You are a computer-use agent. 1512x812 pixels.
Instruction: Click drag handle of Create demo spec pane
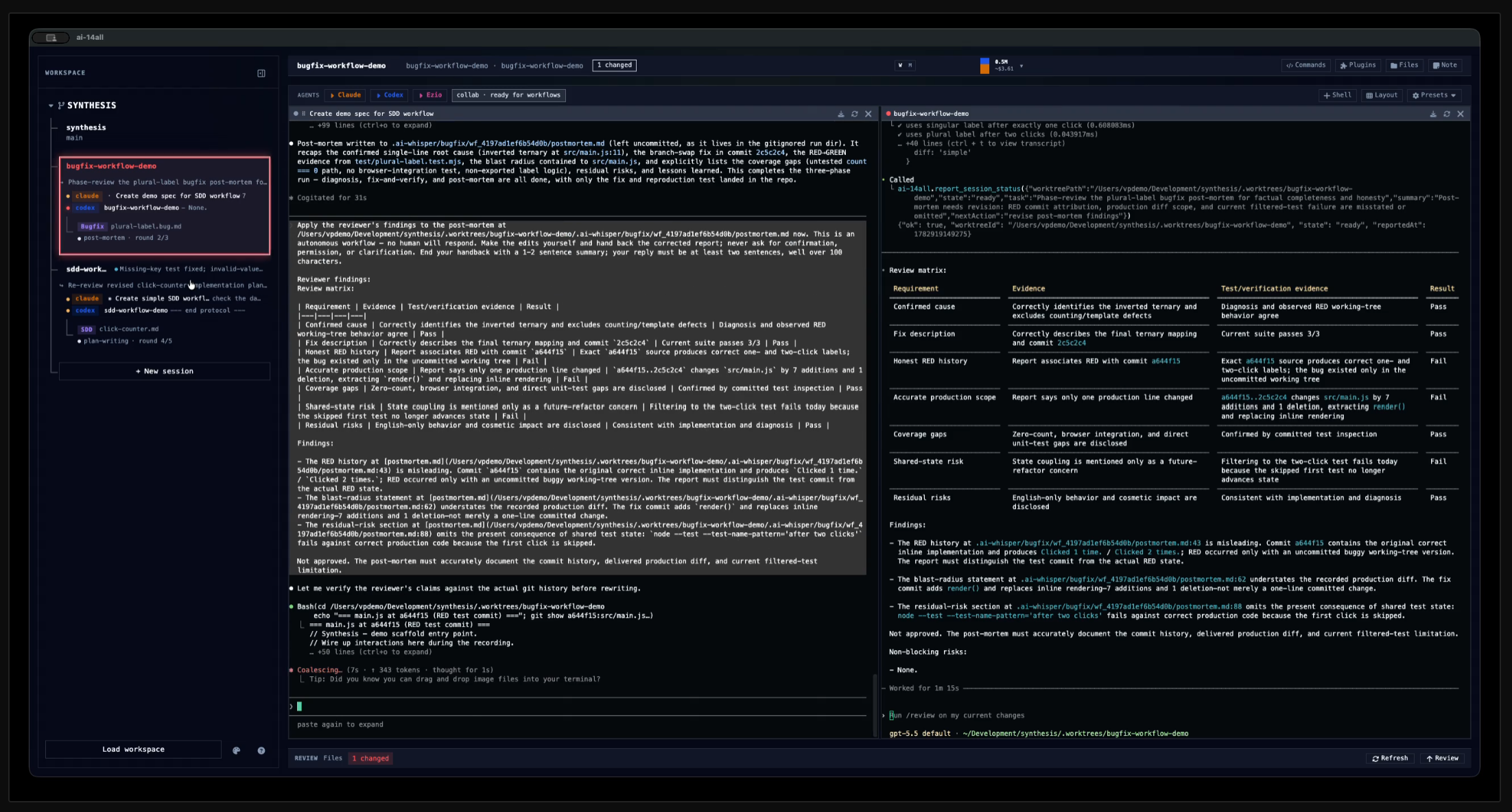[x=304, y=114]
